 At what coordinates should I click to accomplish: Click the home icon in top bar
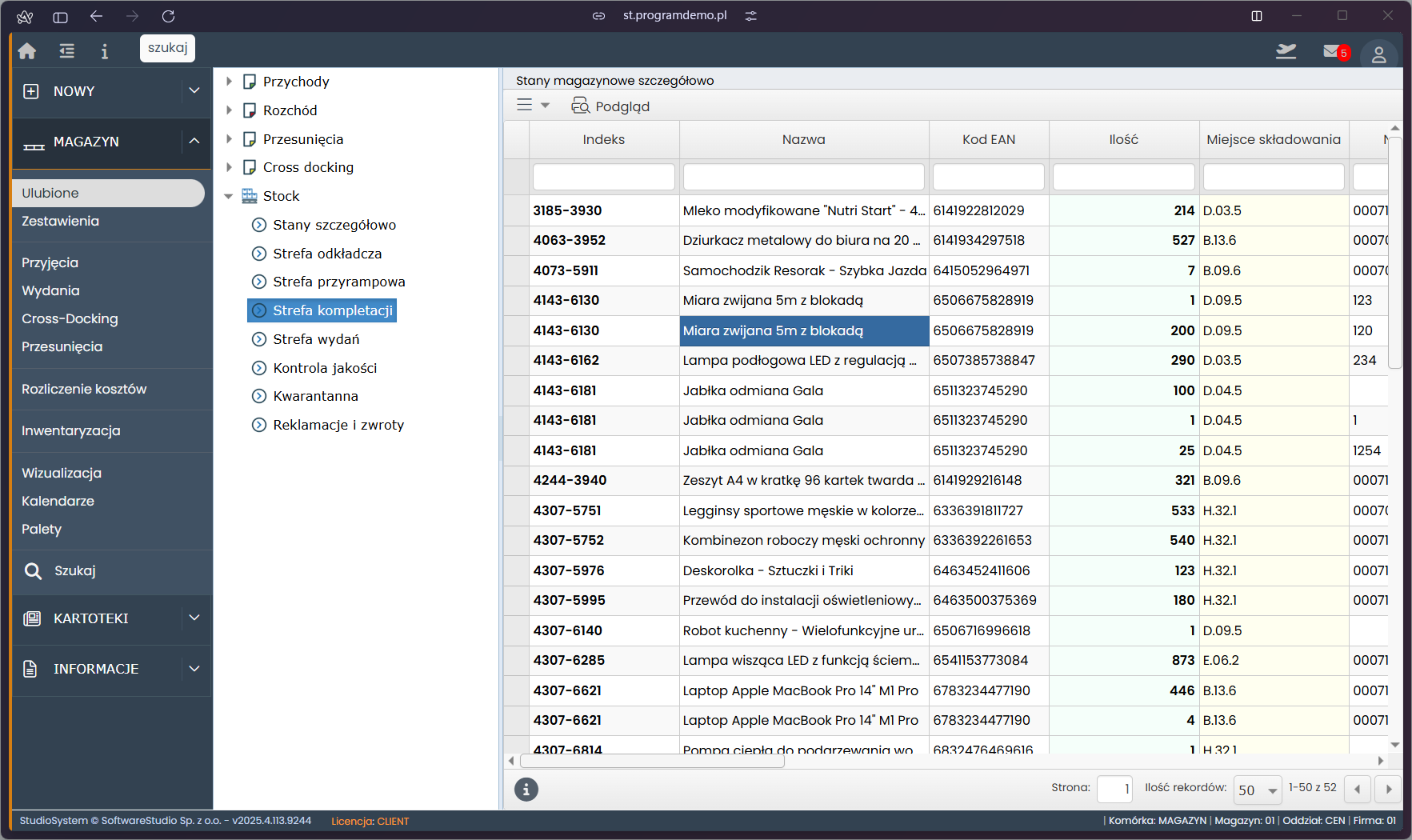pyautogui.click(x=27, y=51)
